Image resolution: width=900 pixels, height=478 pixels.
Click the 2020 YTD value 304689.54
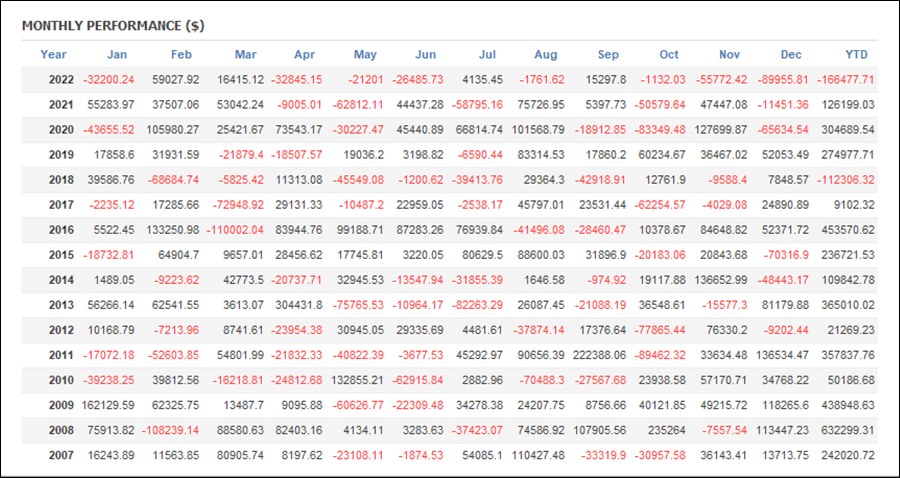click(848, 130)
